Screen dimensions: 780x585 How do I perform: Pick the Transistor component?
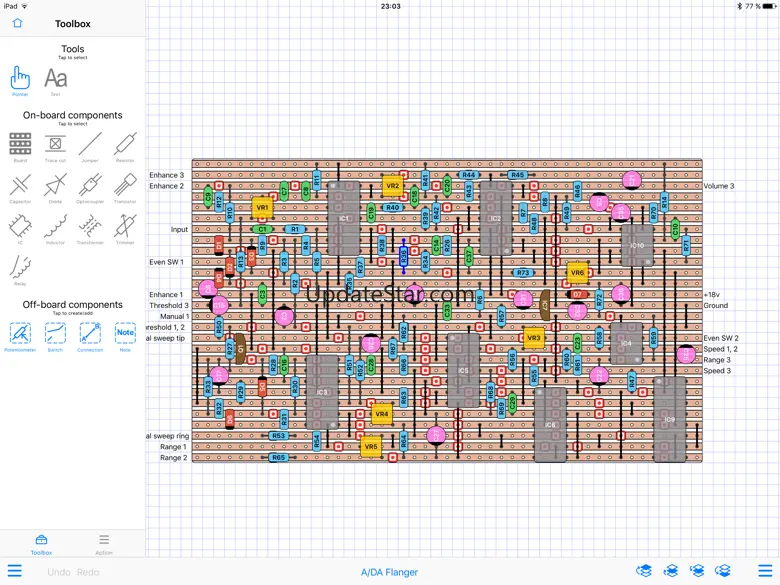(x=125, y=188)
